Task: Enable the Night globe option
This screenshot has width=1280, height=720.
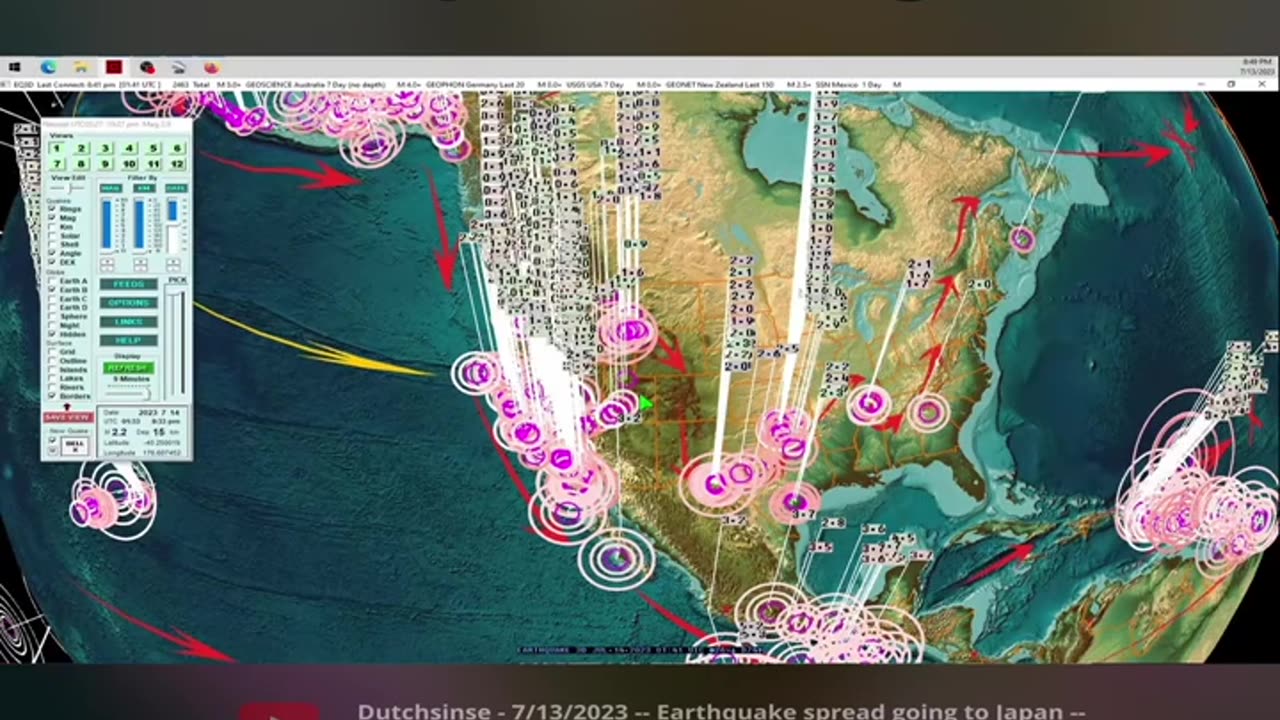Action: [x=51, y=325]
